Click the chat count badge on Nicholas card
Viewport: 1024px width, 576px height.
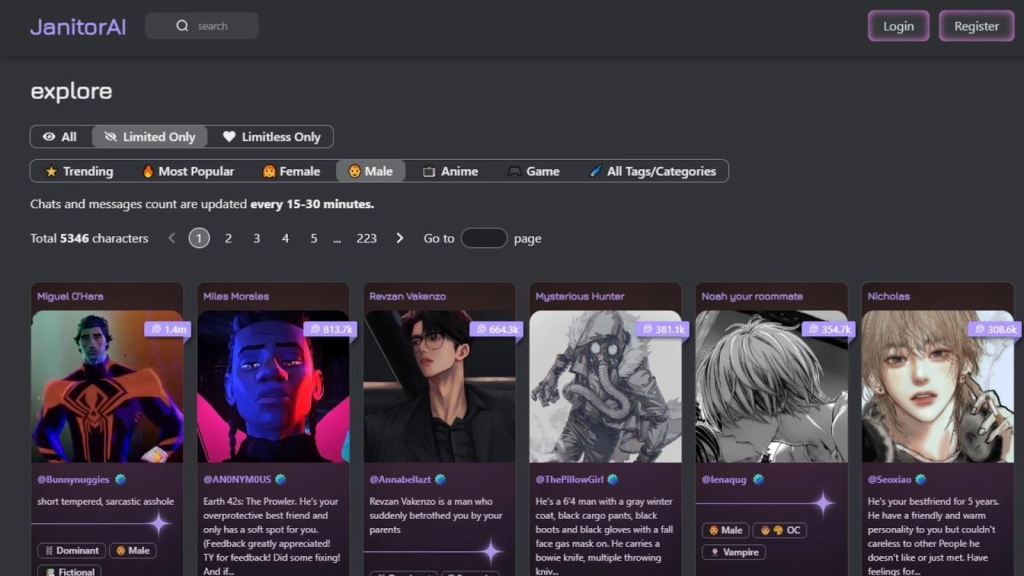(x=993, y=329)
